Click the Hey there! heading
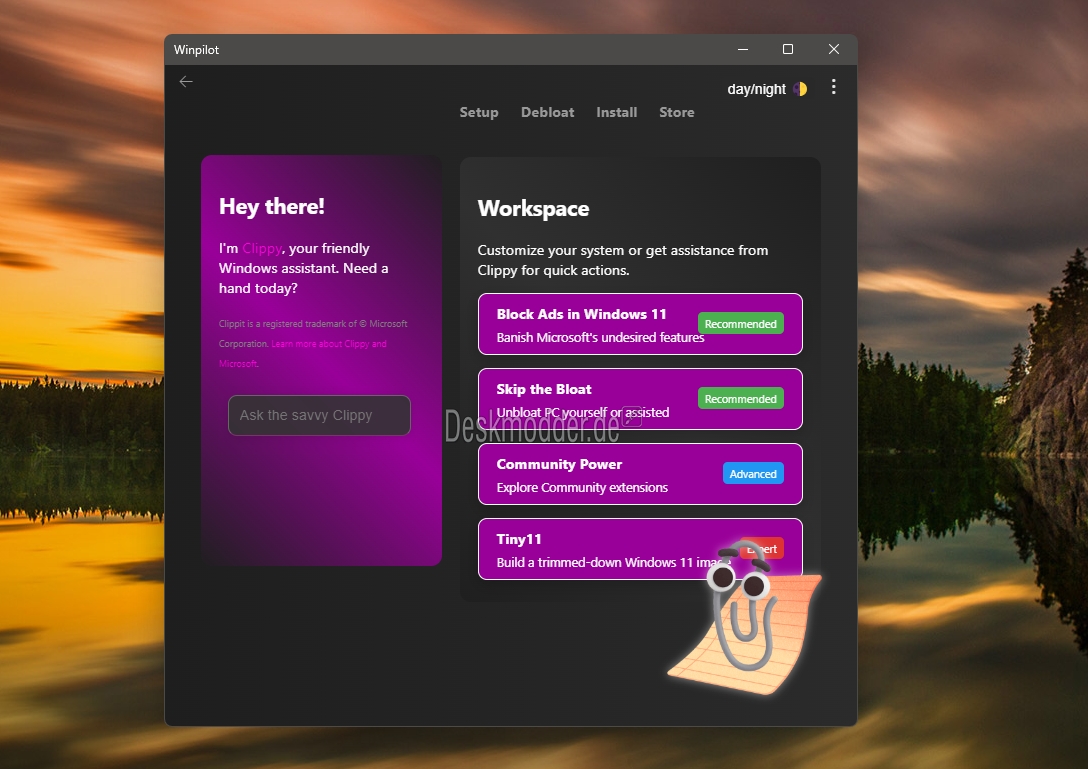 [271, 207]
